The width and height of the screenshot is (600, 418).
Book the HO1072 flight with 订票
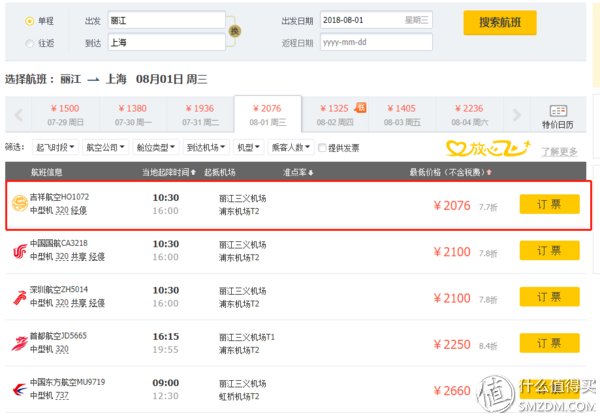click(x=549, y=204)
